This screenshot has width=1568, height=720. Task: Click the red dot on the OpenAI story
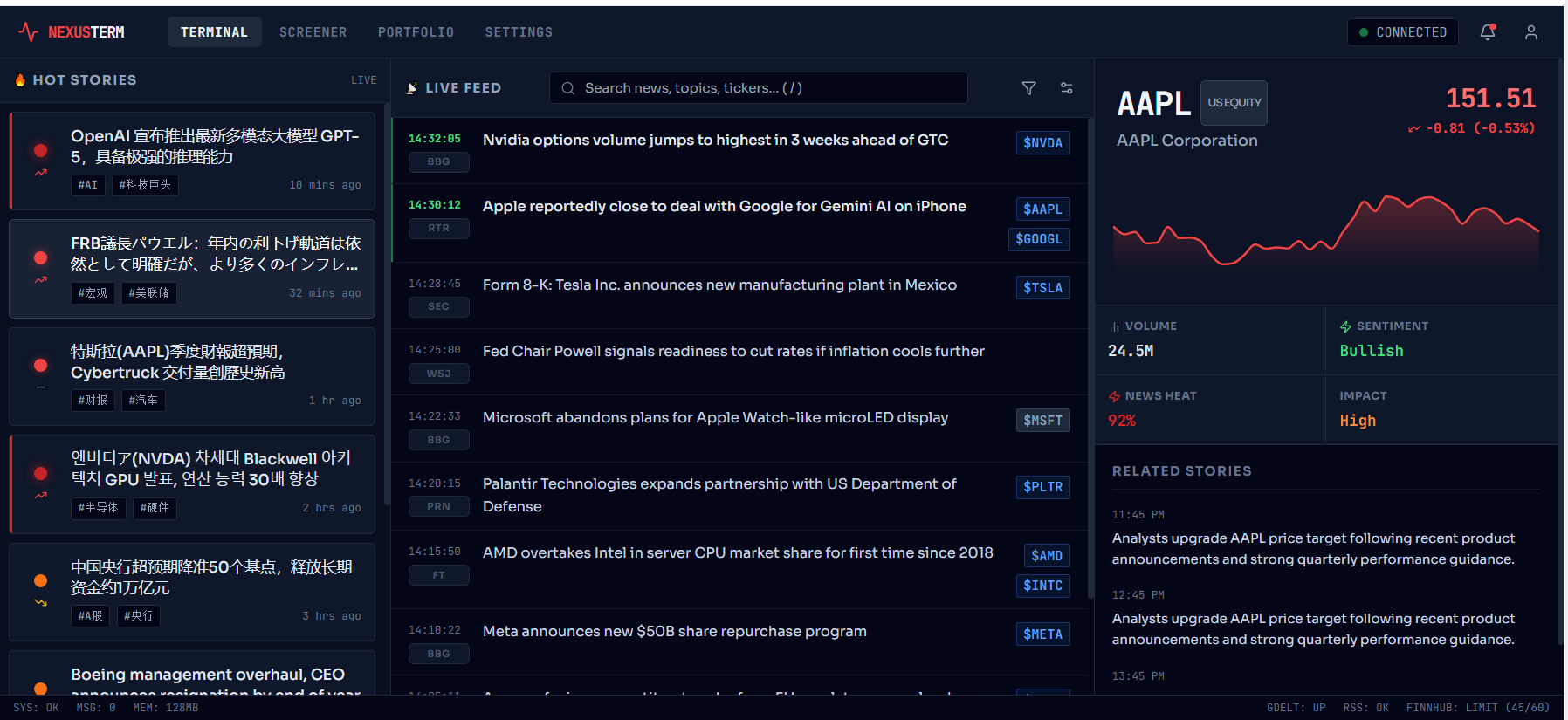tap(40, 150)
